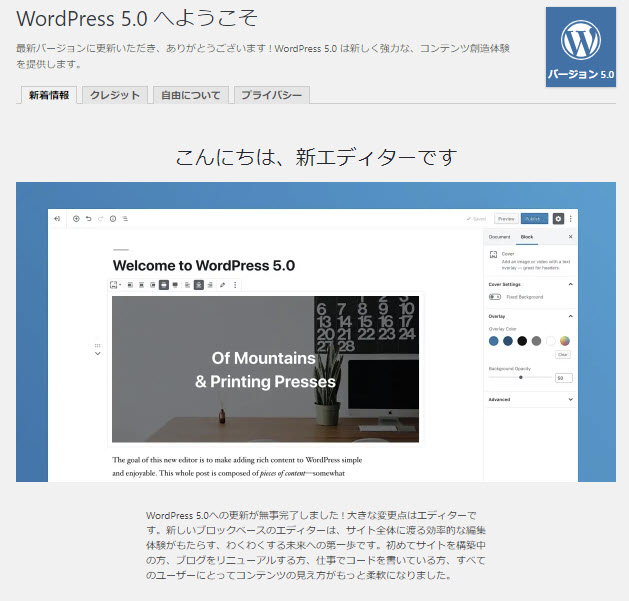Screen dimensions: 629x601
Task: Select block align center icon
Action: pyautogui.click(x=141, y=285)
